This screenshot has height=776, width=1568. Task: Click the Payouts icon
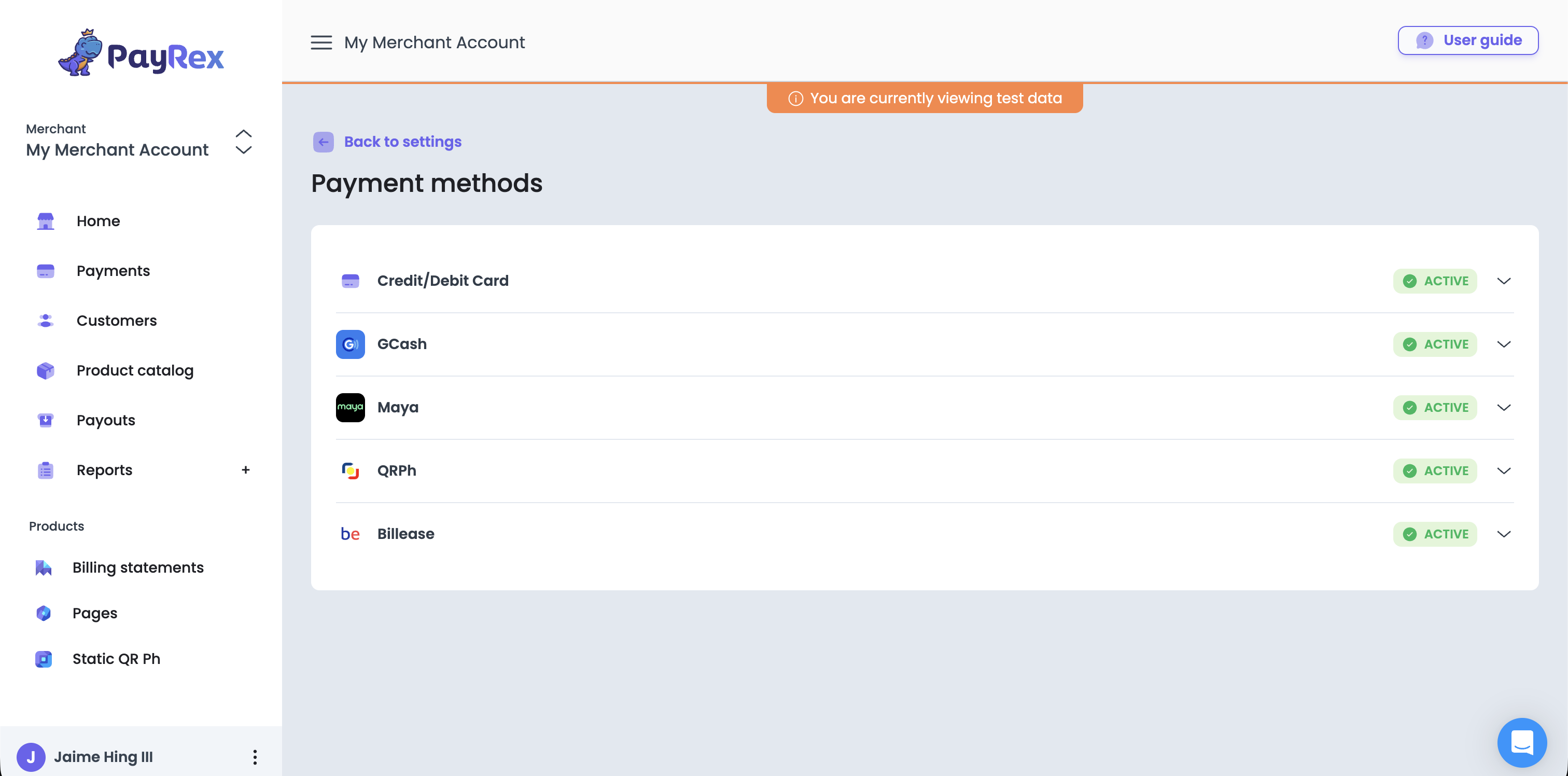(45, 420)
